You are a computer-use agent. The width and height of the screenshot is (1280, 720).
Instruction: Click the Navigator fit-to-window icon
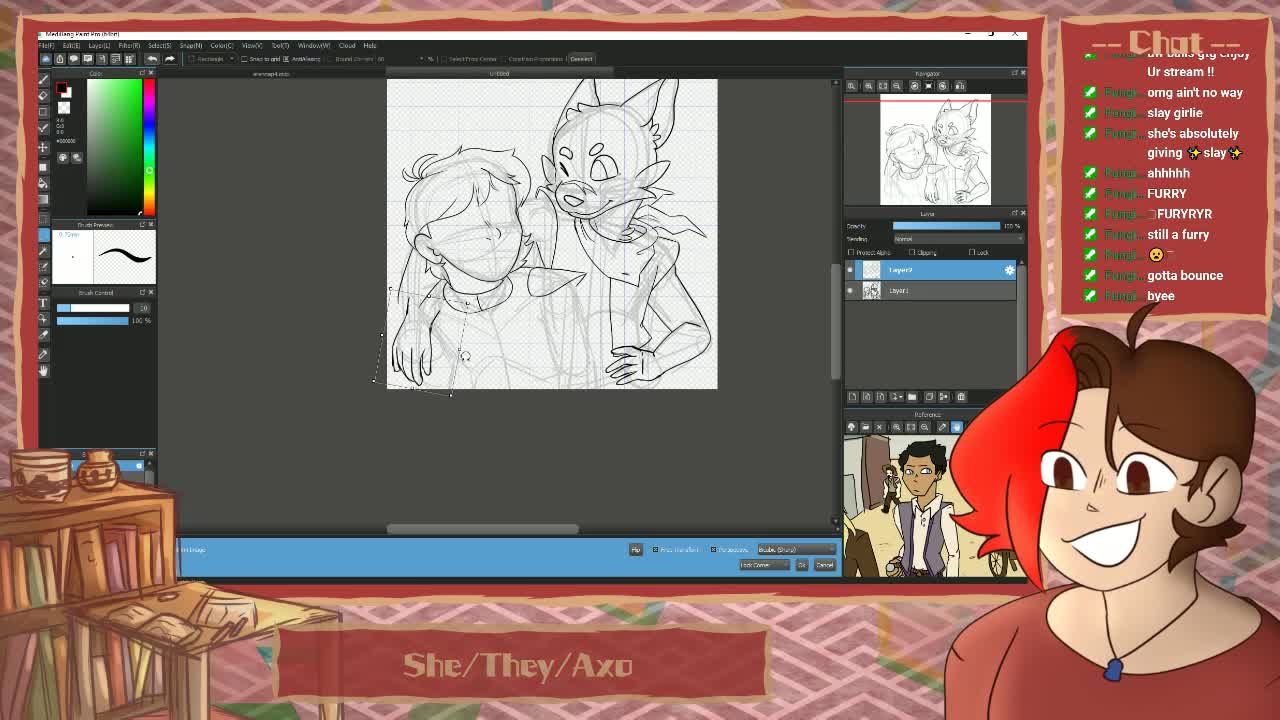click(x=883, y=86)
